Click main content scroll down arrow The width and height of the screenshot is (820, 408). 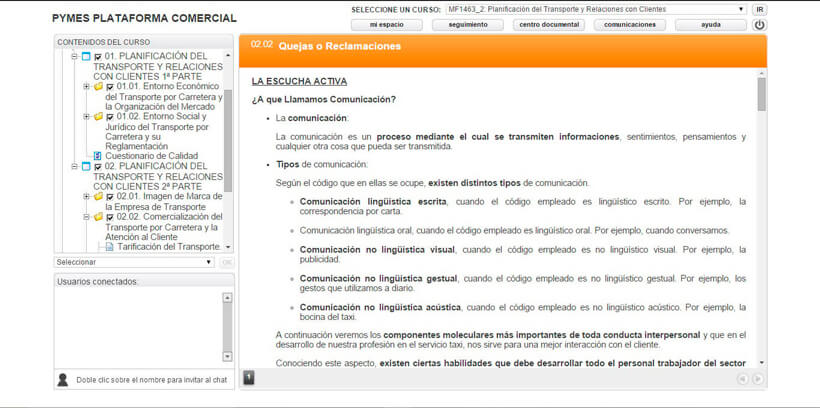[x=761, y=362]
